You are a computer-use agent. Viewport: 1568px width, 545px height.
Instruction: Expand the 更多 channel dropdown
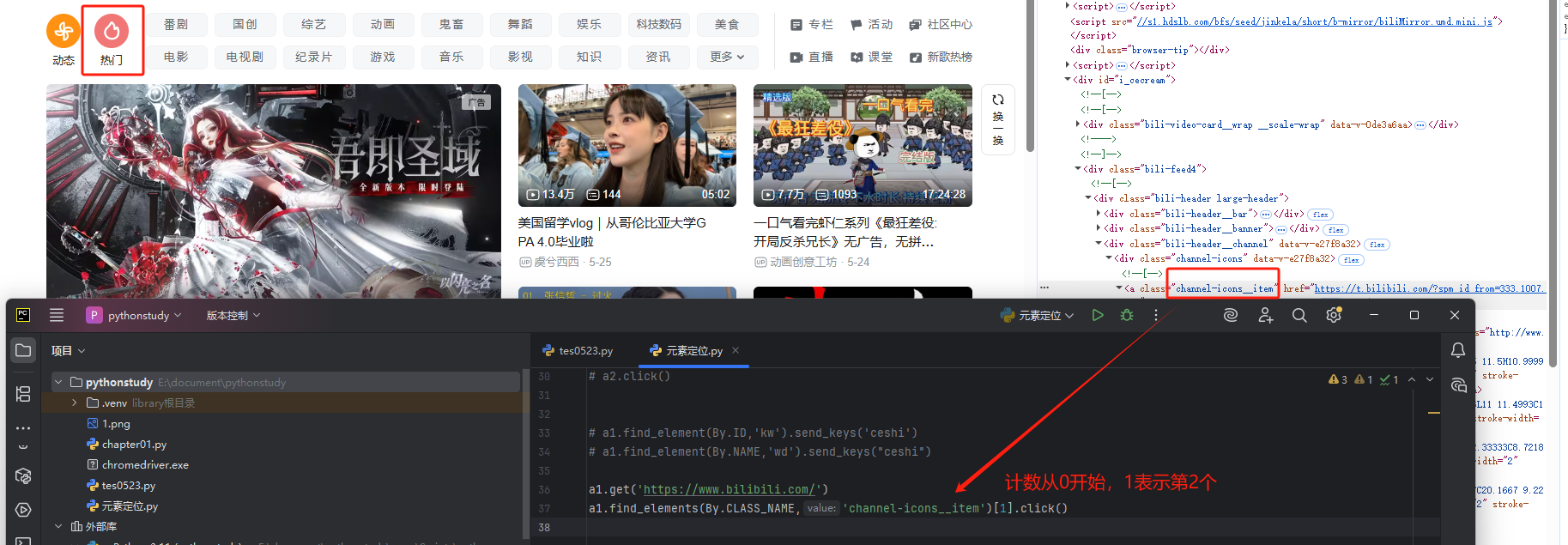pos(728,57)
